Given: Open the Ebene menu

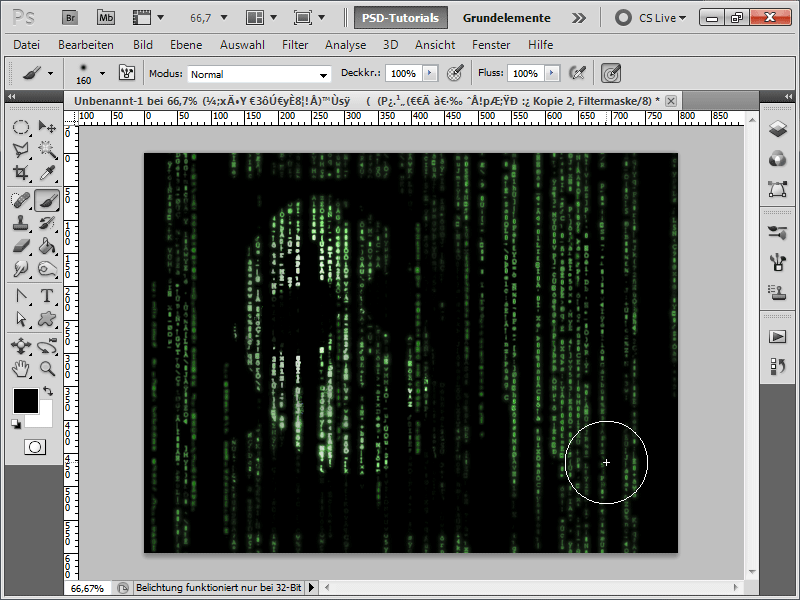Looking at the screenshot, I should click(186, 45).
